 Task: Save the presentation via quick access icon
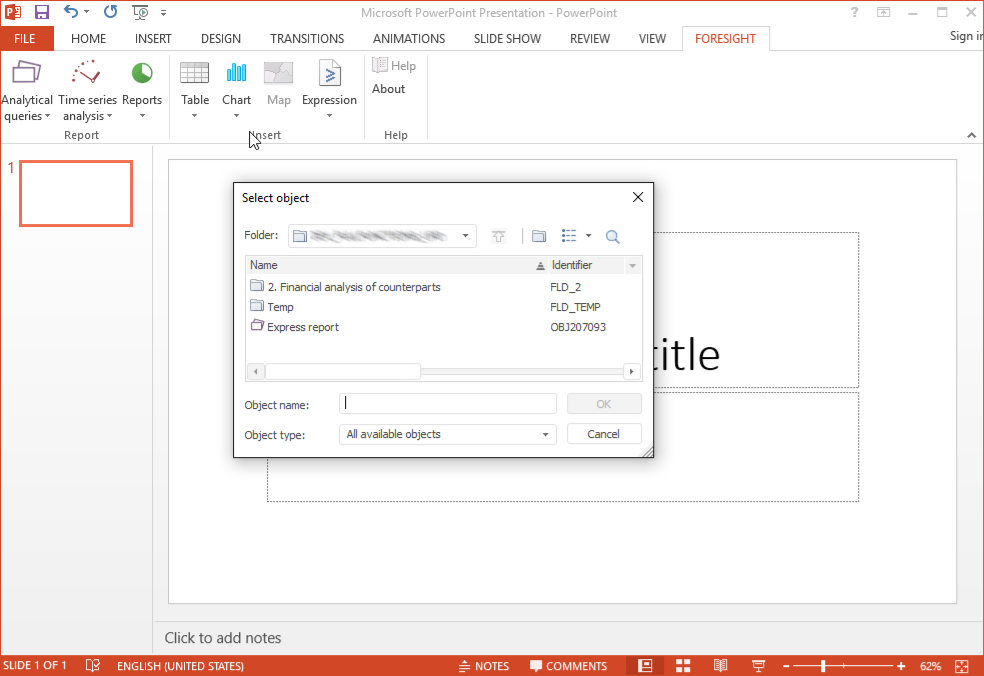coord(41,12)
